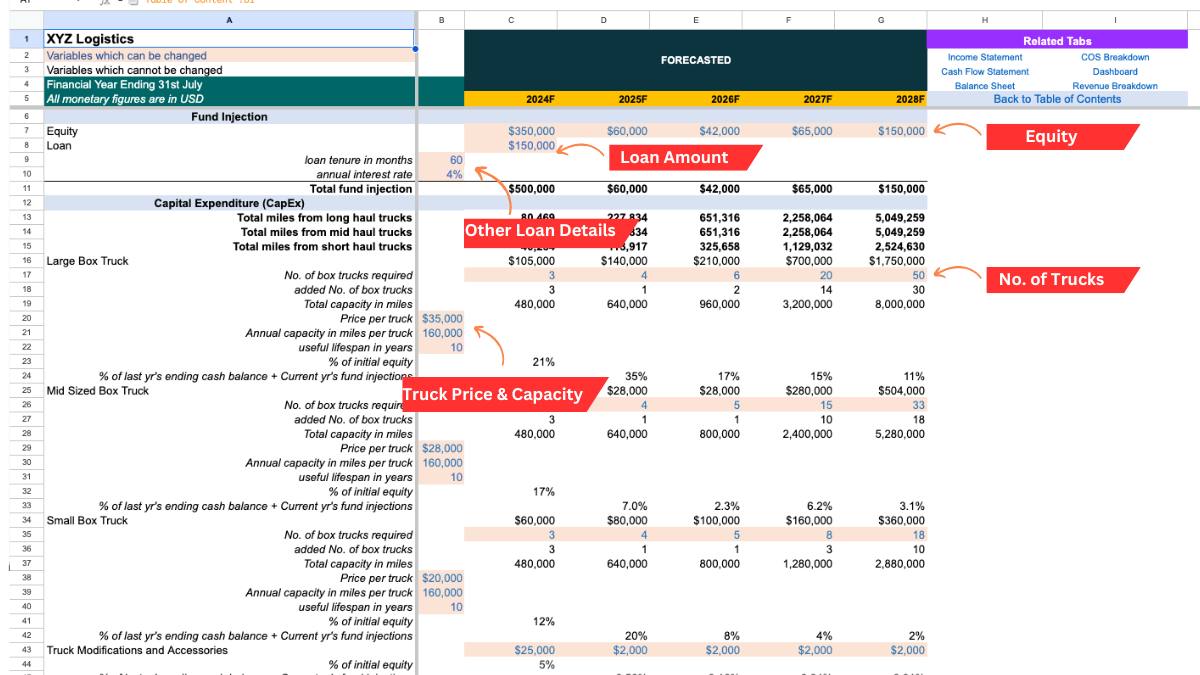Select the 2024F loan amount $150,000
1200x675 pixels.
[x=511, y=146]
